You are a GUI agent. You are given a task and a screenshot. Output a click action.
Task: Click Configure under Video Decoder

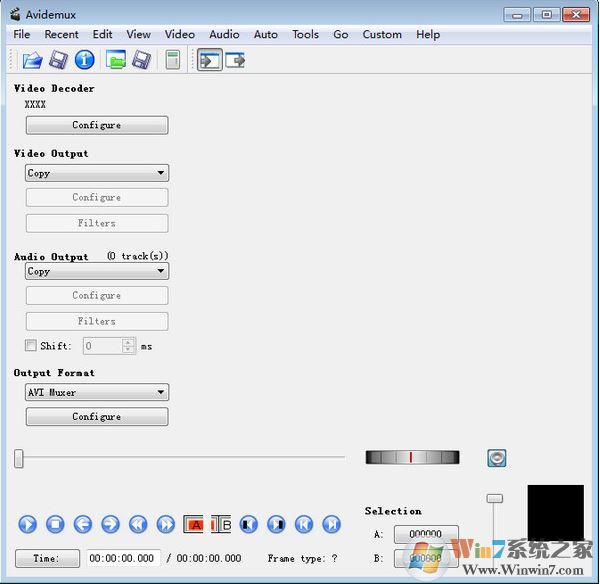tap(97, 125)
